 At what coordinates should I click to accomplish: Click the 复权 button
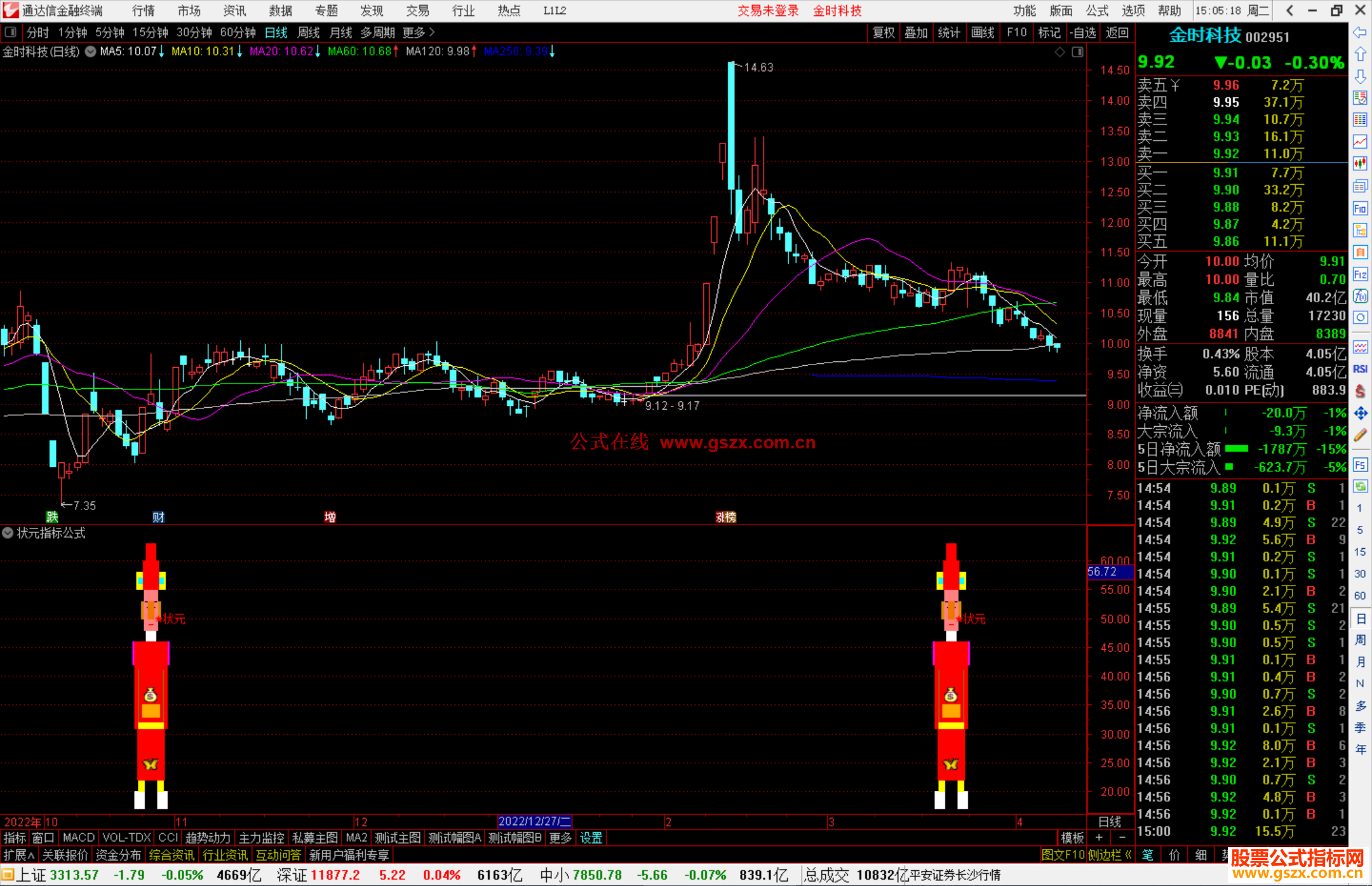click(883, 32)
